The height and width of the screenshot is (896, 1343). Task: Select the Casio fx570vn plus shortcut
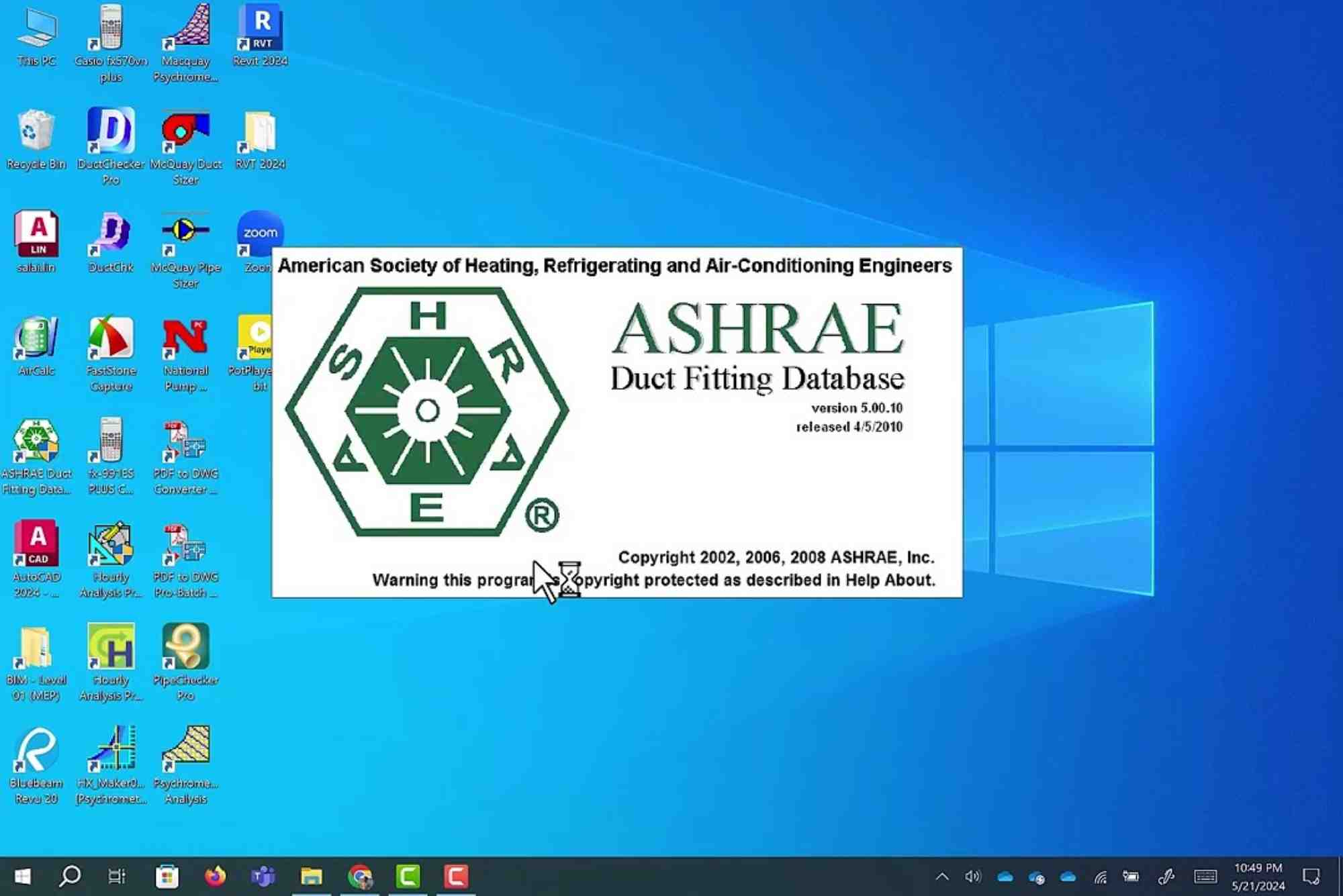pyautogui.click(x=111, y=44)
